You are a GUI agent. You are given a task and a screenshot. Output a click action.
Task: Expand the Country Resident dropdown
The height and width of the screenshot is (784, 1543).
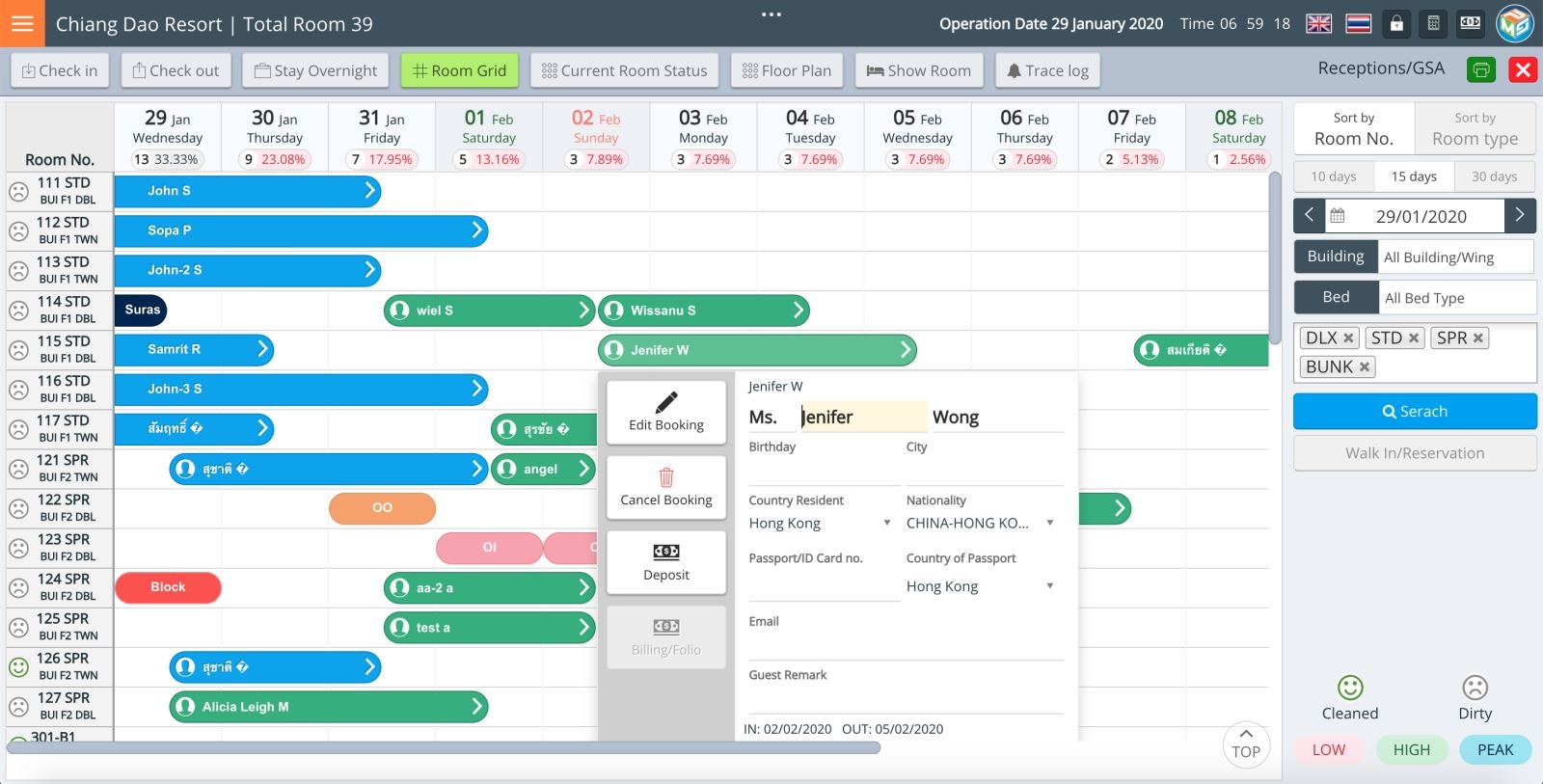point(886,524)
